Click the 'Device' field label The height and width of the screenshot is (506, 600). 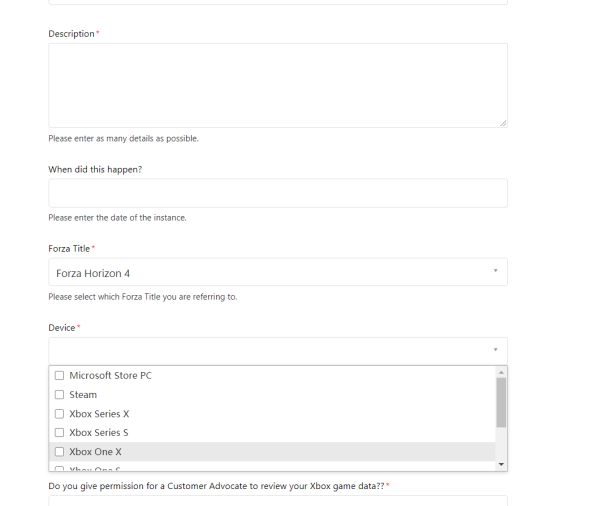(62, 327)
